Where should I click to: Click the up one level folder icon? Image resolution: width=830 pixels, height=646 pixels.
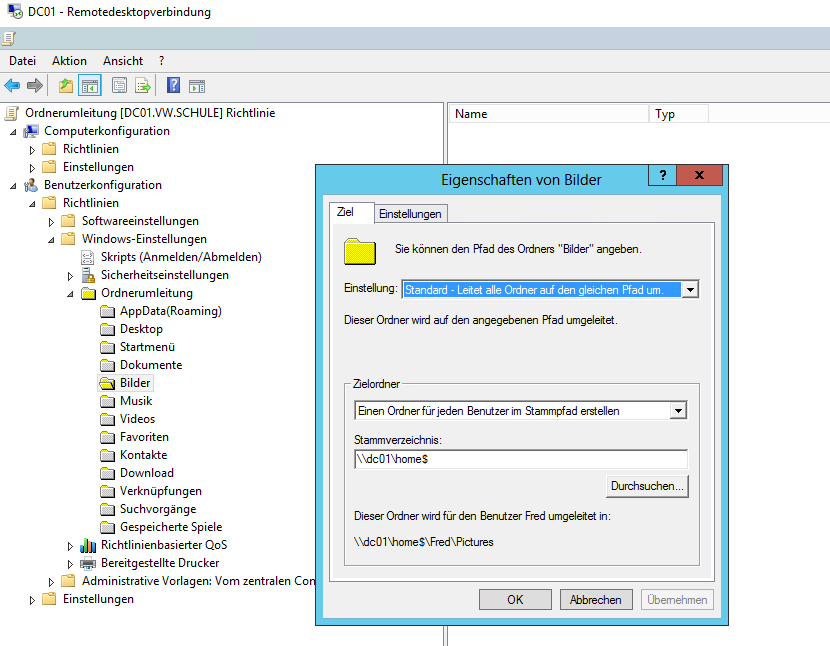tap(66, 86)
